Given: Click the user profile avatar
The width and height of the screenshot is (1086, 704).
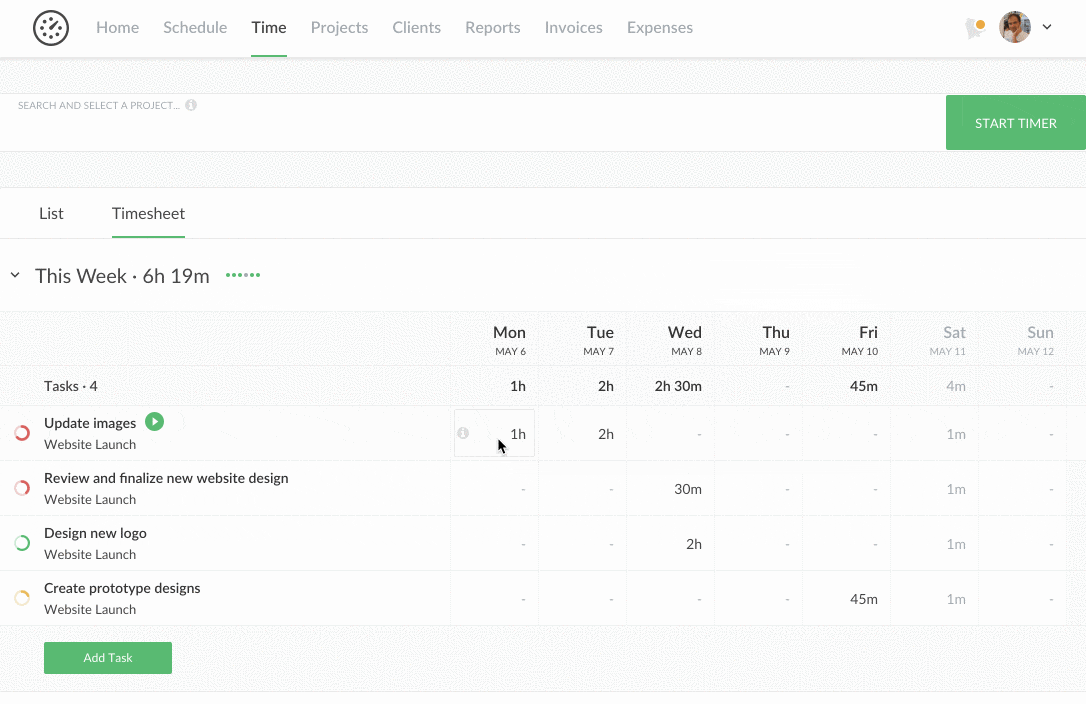Looking at the screenshot, I should pos(1015,27).
